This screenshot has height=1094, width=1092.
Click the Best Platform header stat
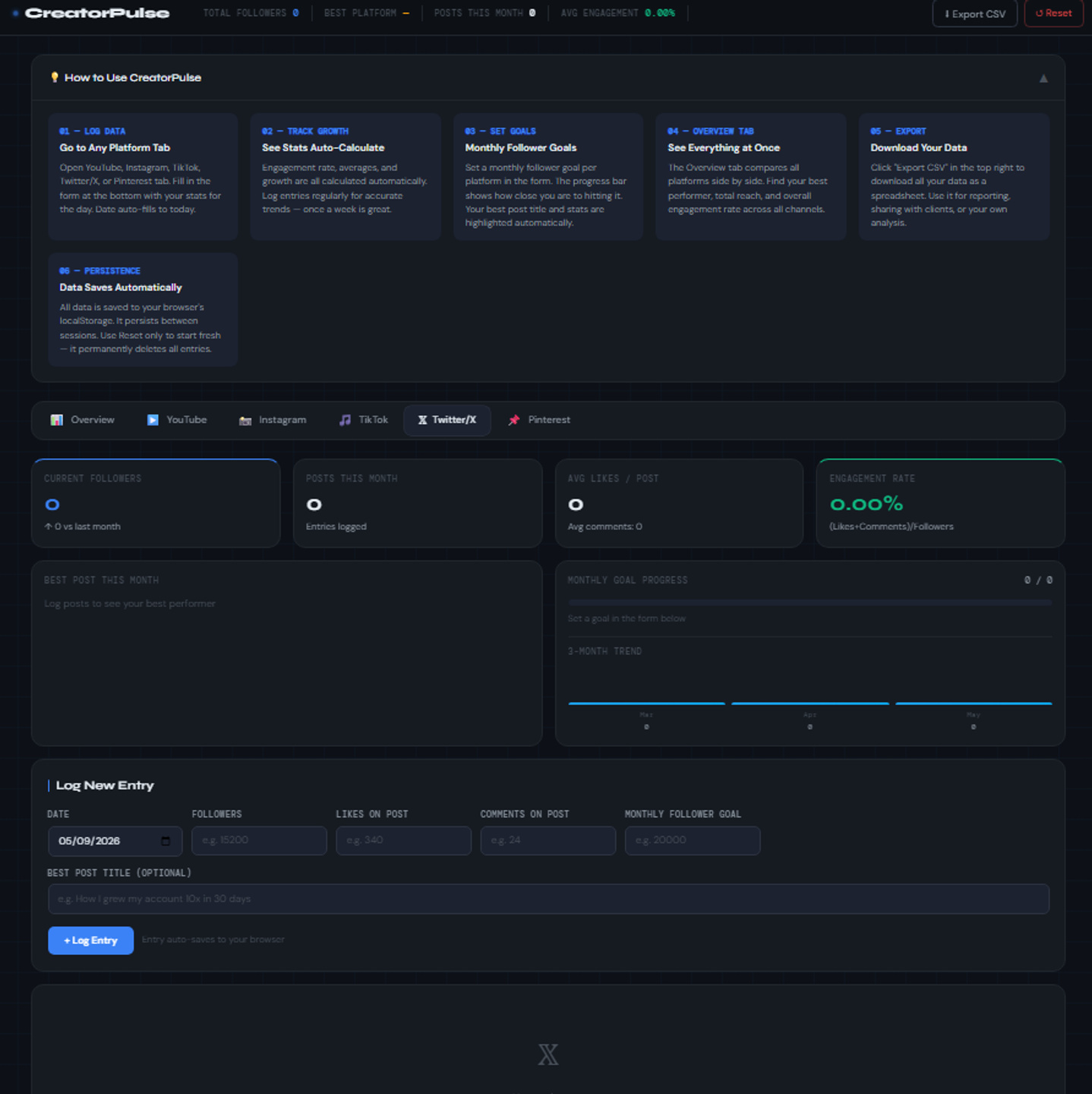367,13
